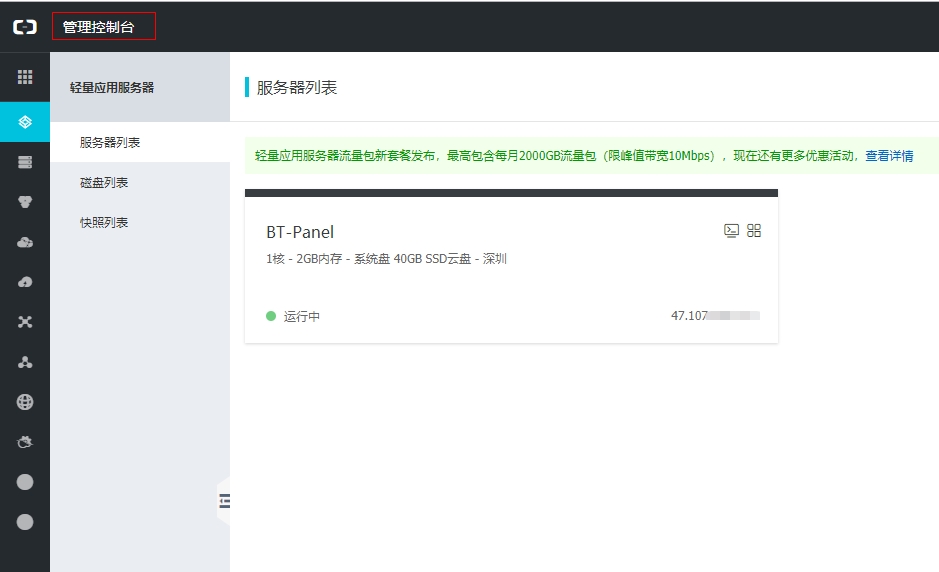Open the cloud sidebar icon with cutouts
This screenshot has height=572, width=939.
(25, 242)
